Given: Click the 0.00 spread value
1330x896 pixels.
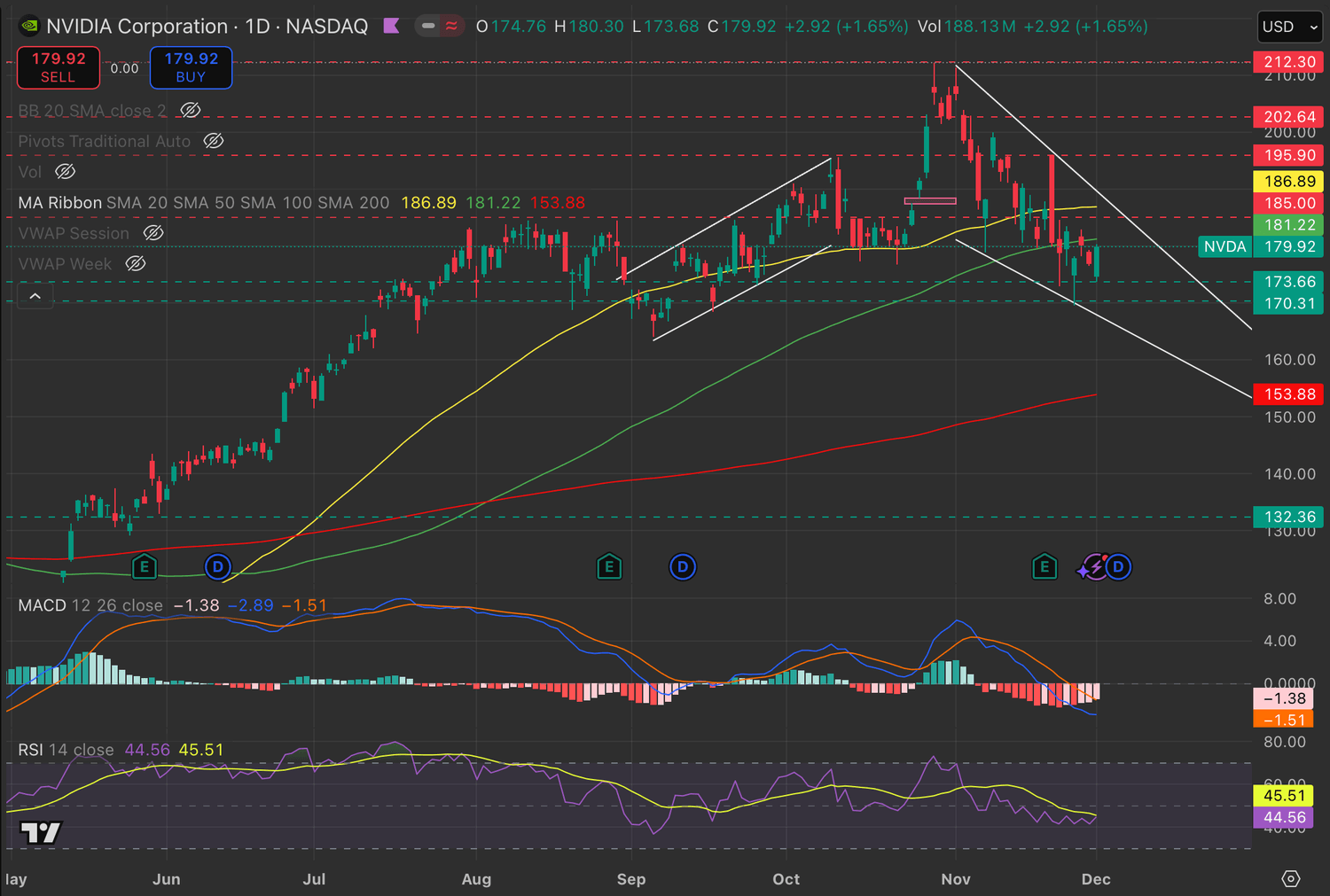Looking at the screenshot, I should click(124, 68).
